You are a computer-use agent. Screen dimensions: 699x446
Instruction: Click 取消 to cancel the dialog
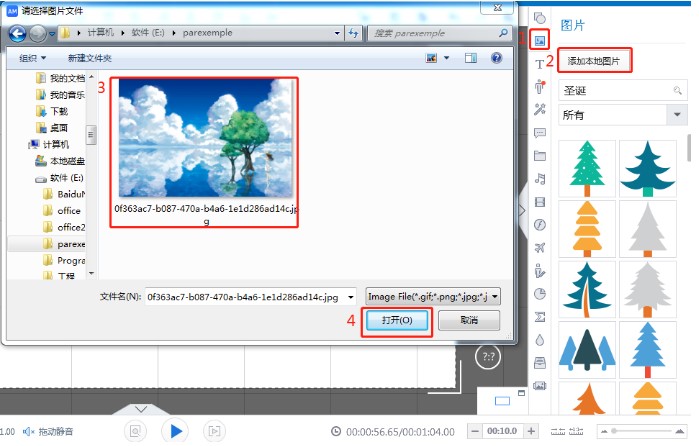469,320
